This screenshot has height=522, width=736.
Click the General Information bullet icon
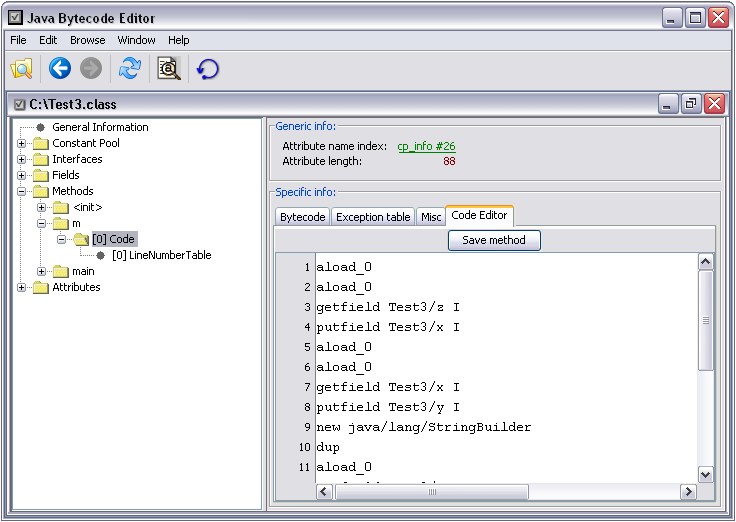(x=41, y=127)
